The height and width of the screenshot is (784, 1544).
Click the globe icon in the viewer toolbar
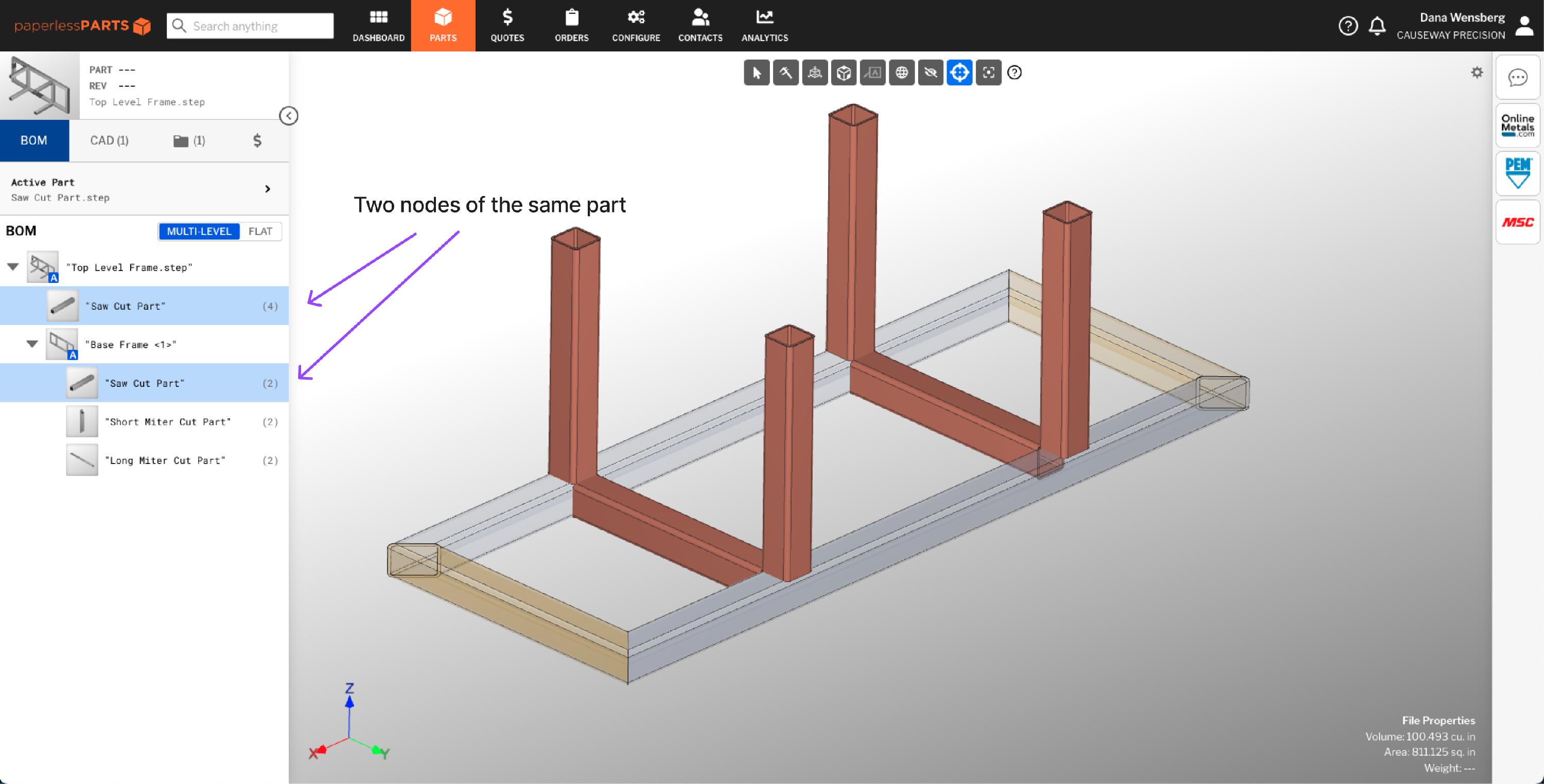902,73
